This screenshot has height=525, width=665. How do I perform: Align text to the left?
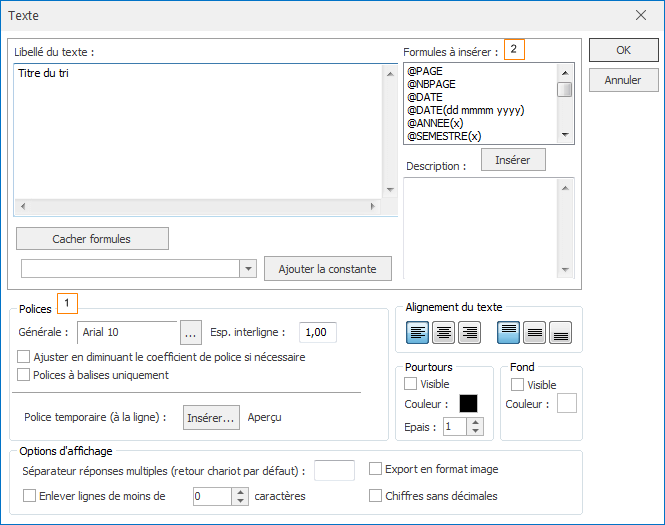click(x=417, y=333)
